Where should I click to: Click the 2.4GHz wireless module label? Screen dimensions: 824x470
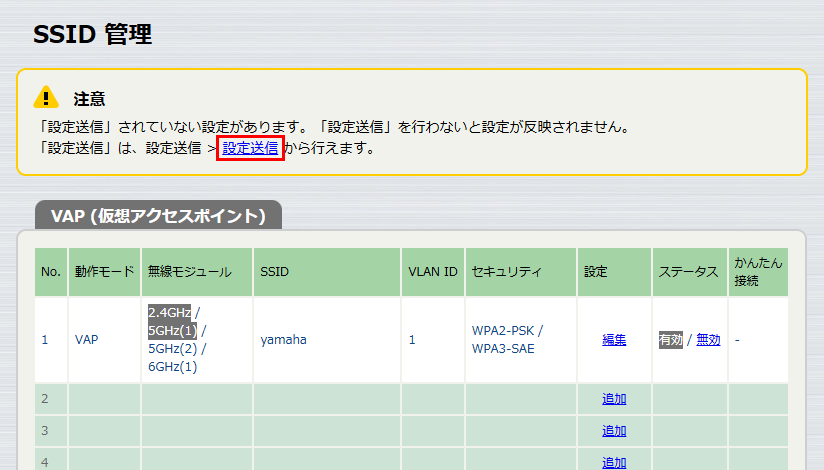click(x=170, y=312)
